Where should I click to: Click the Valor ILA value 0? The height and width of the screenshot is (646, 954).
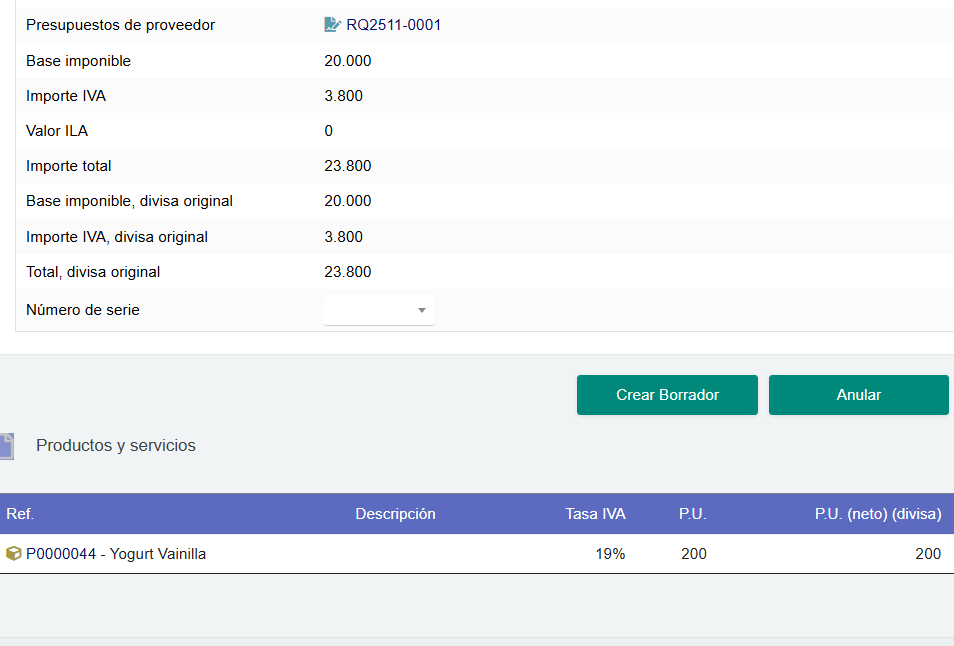pos(329,131)
